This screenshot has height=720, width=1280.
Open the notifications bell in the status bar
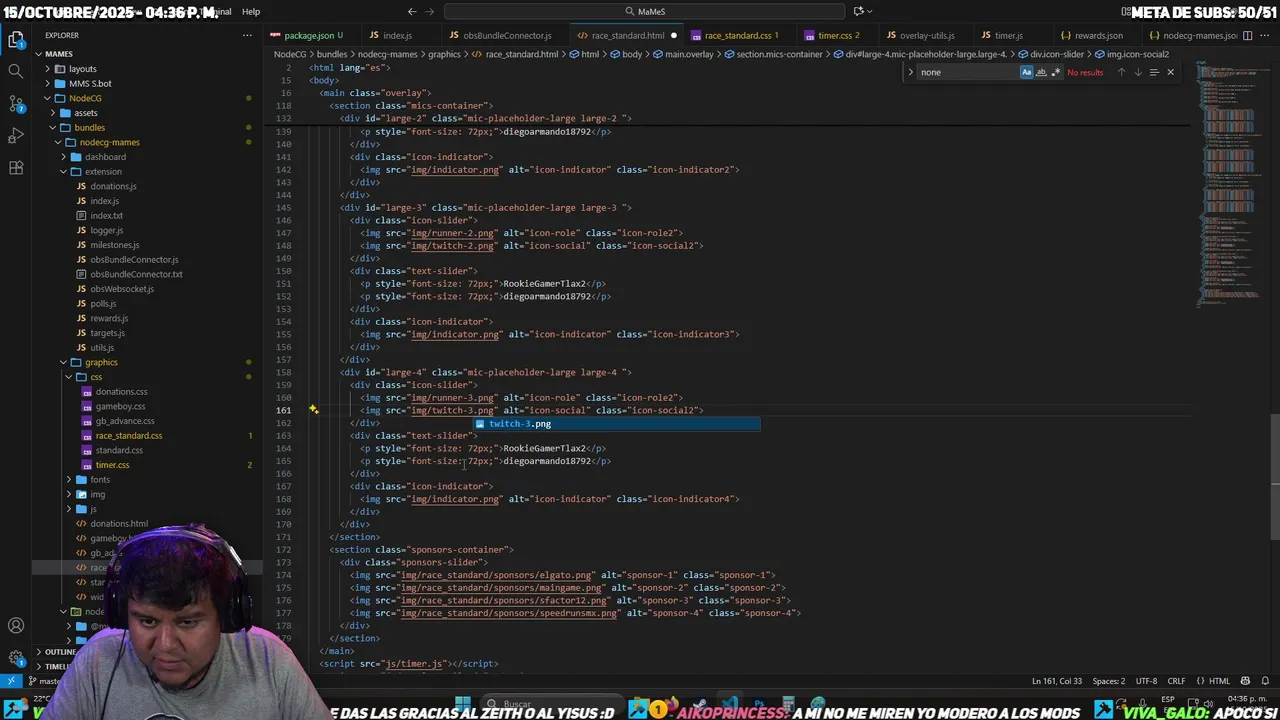pyautogui.click(x=1265, y=681)
